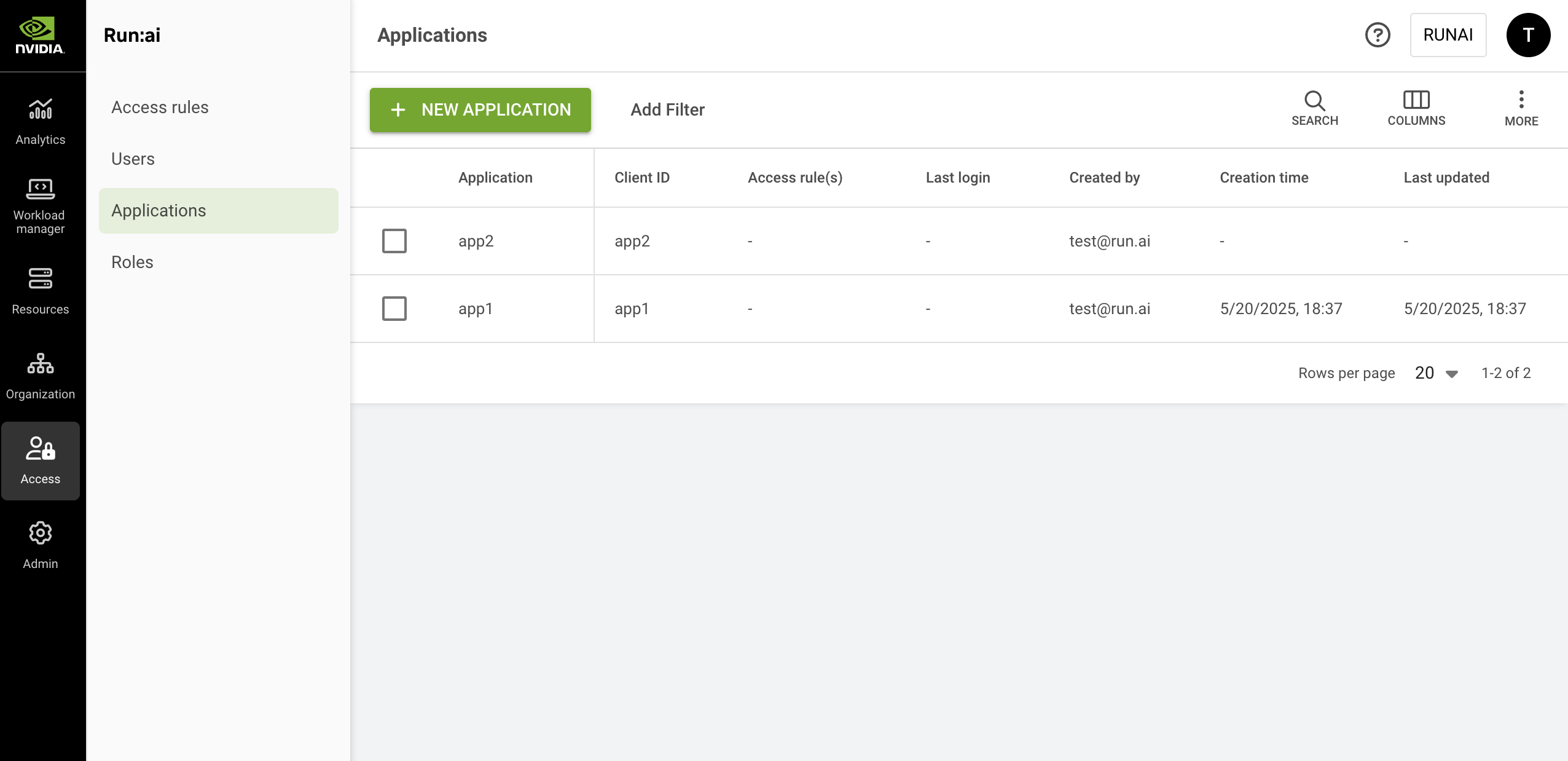Open the Organization hierarchy icon
The image size is (1568, 761).
click(41, 364)
